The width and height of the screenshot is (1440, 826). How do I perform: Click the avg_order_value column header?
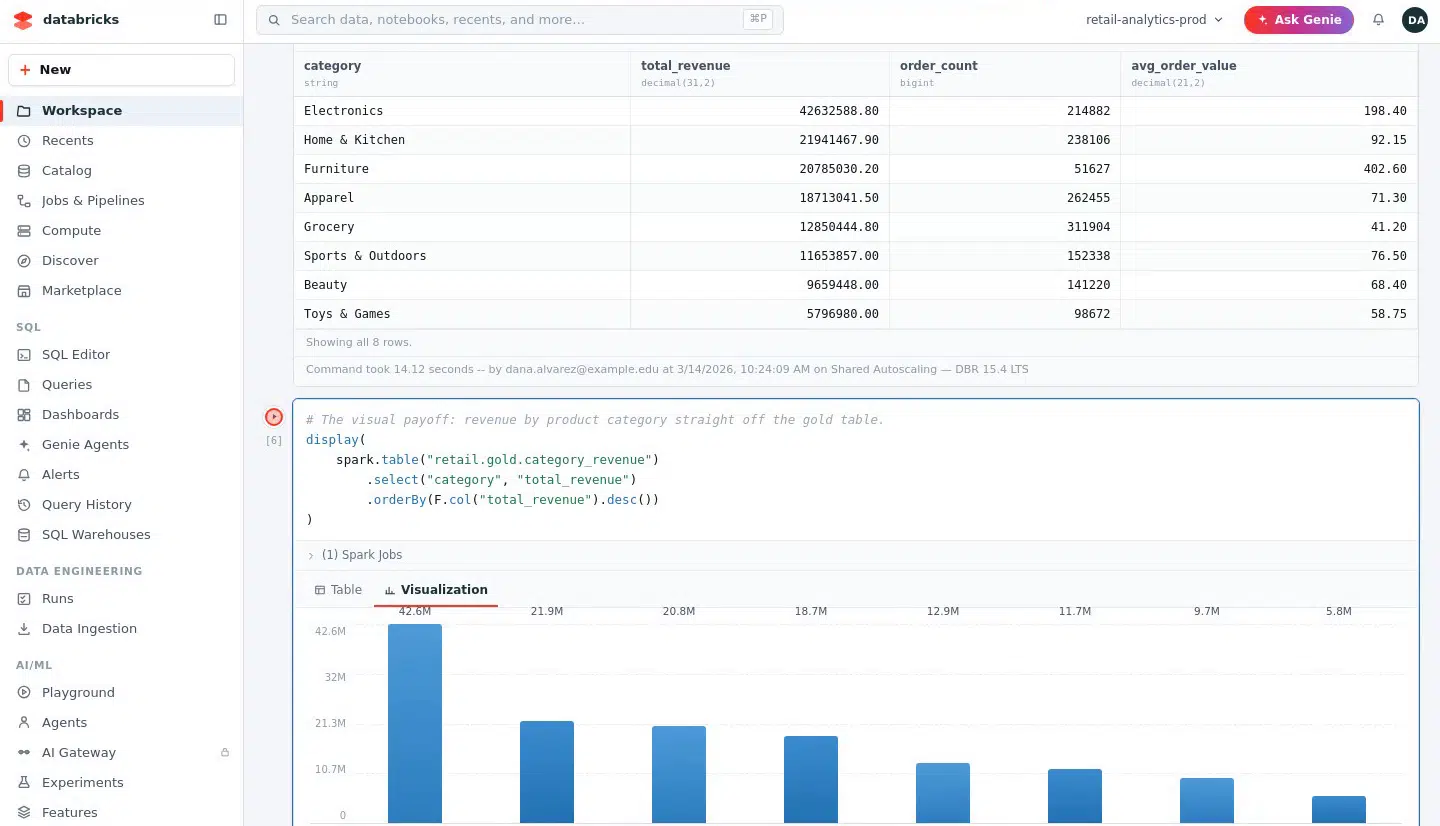pyautogui.click(x=1269, y=73)
